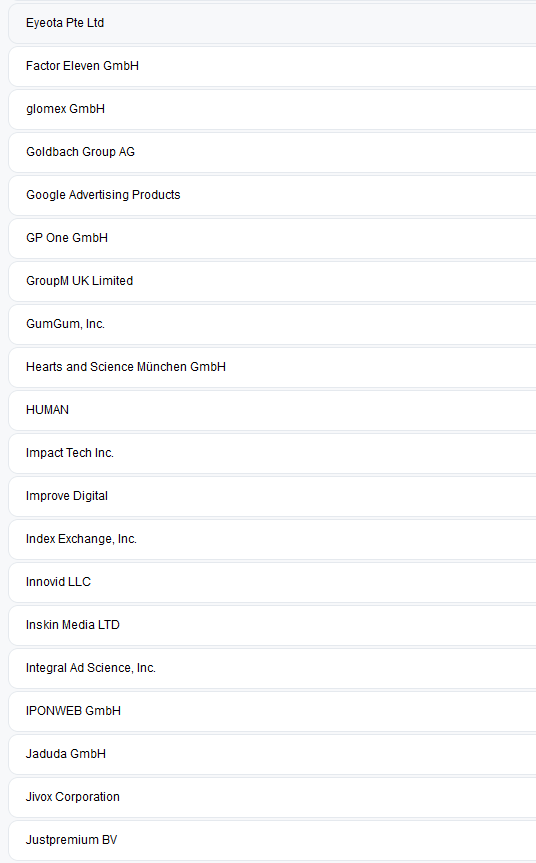The image size is (536, 863).
Task: Select Integral Ad Science, Inc. entry
Action: pyautogui.click(x=272, y=668)
